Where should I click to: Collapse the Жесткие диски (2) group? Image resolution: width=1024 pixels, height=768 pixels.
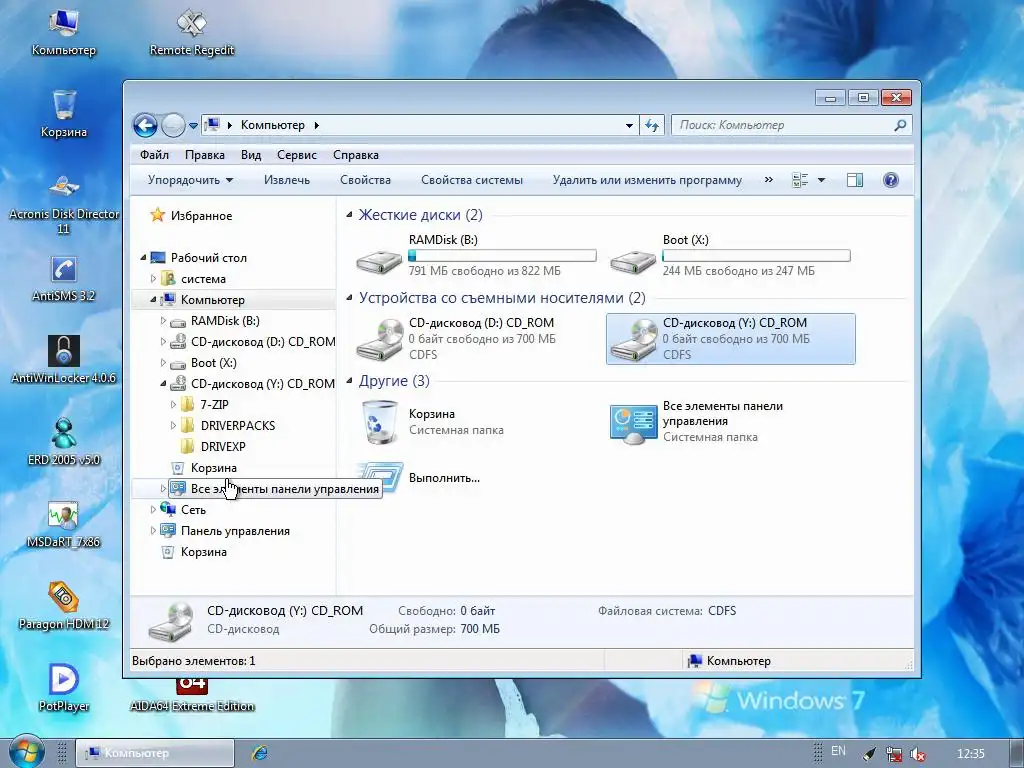[349, 215]
